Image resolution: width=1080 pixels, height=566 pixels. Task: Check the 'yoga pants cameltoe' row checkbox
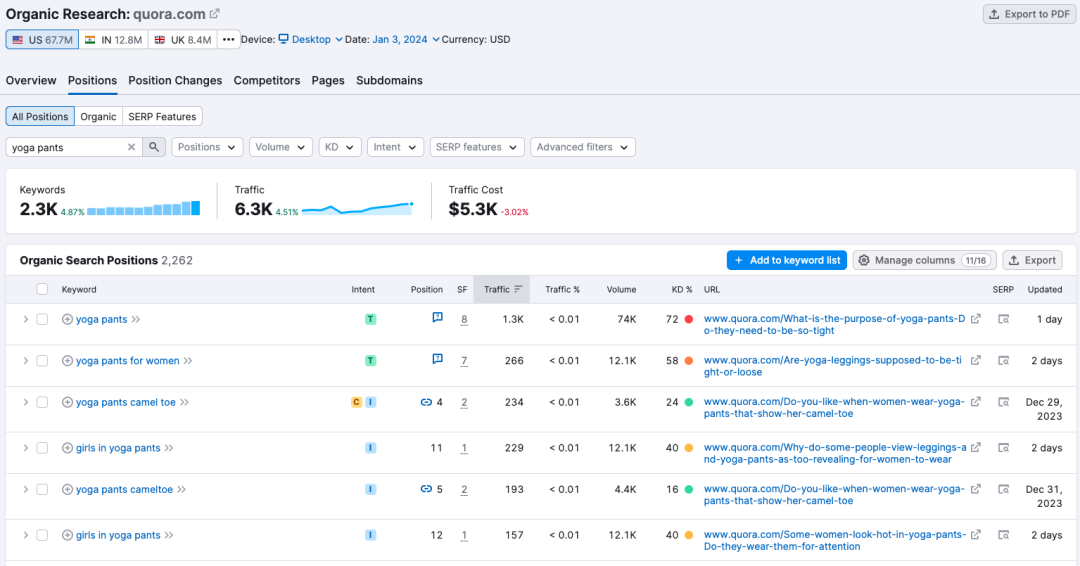coord(42,490)
